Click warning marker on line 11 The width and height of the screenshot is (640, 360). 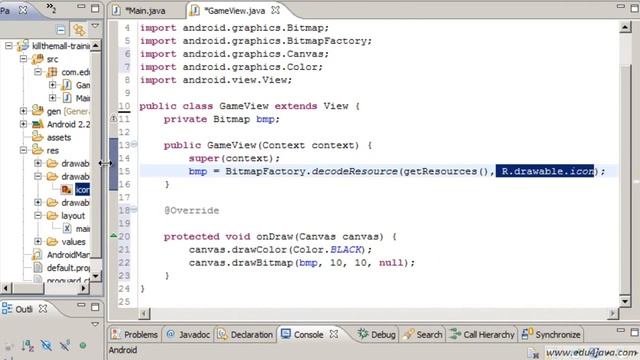pos(113,119)
